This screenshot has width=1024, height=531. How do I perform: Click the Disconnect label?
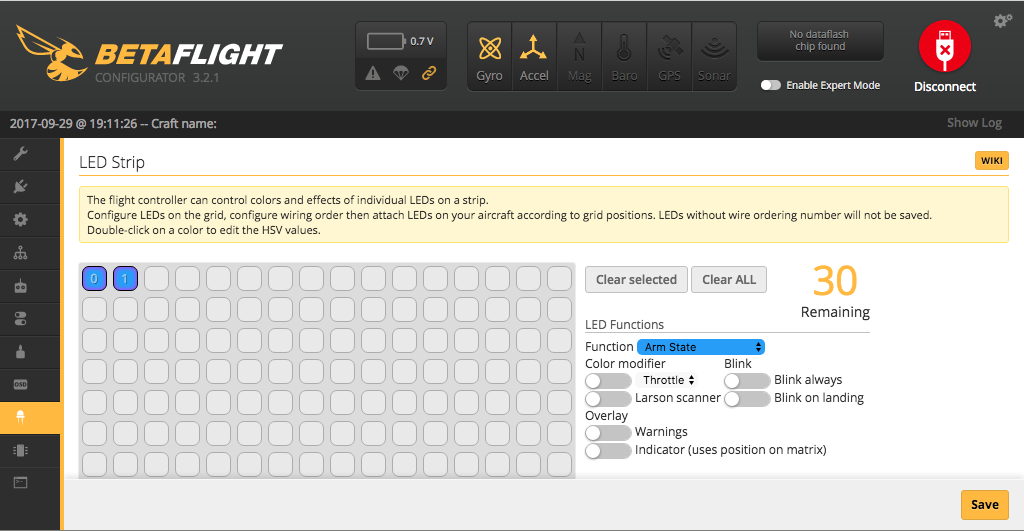[944, 87]
